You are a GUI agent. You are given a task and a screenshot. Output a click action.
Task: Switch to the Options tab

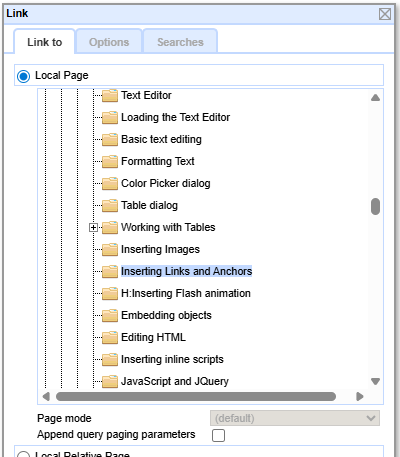click(109, 42)
